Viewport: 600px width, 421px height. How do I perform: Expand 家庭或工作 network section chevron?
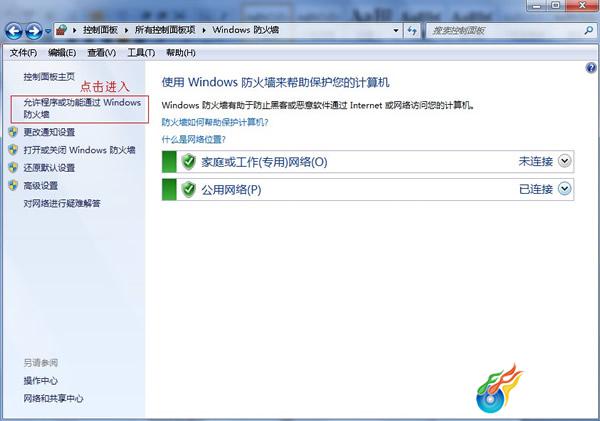coord(565,161)
